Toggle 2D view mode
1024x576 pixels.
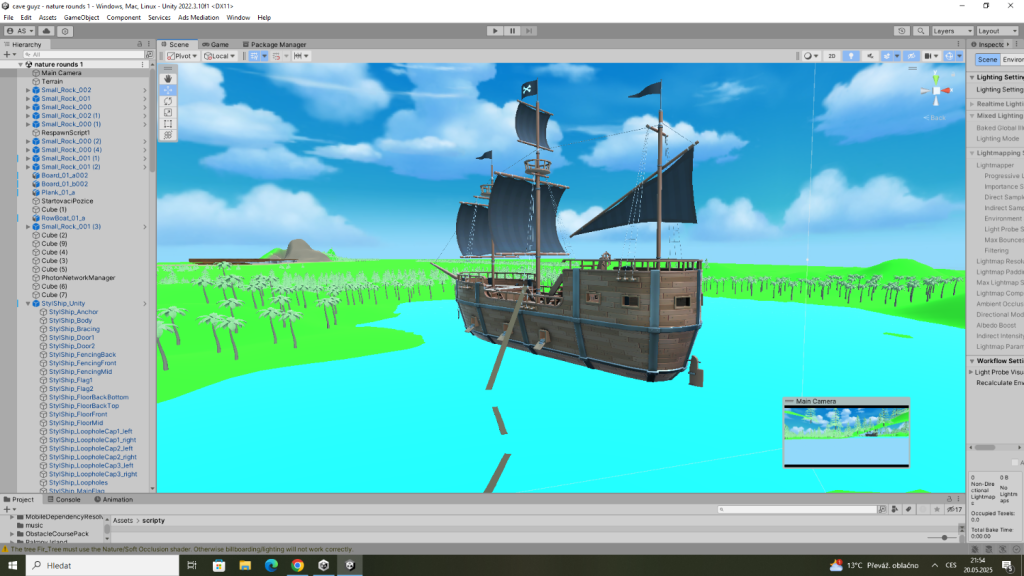pyautogui.click(x=831, y=56)
